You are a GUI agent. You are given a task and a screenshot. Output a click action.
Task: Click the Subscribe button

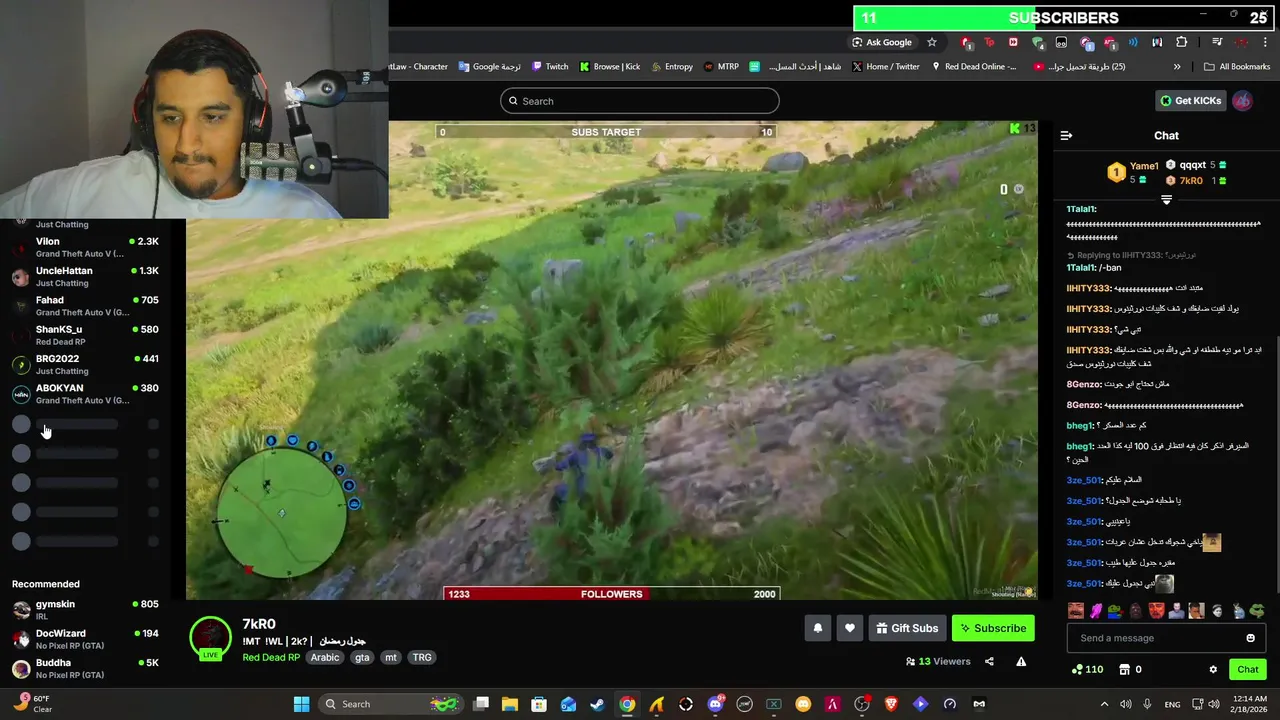pyautogui.click(x=993, y=628)
